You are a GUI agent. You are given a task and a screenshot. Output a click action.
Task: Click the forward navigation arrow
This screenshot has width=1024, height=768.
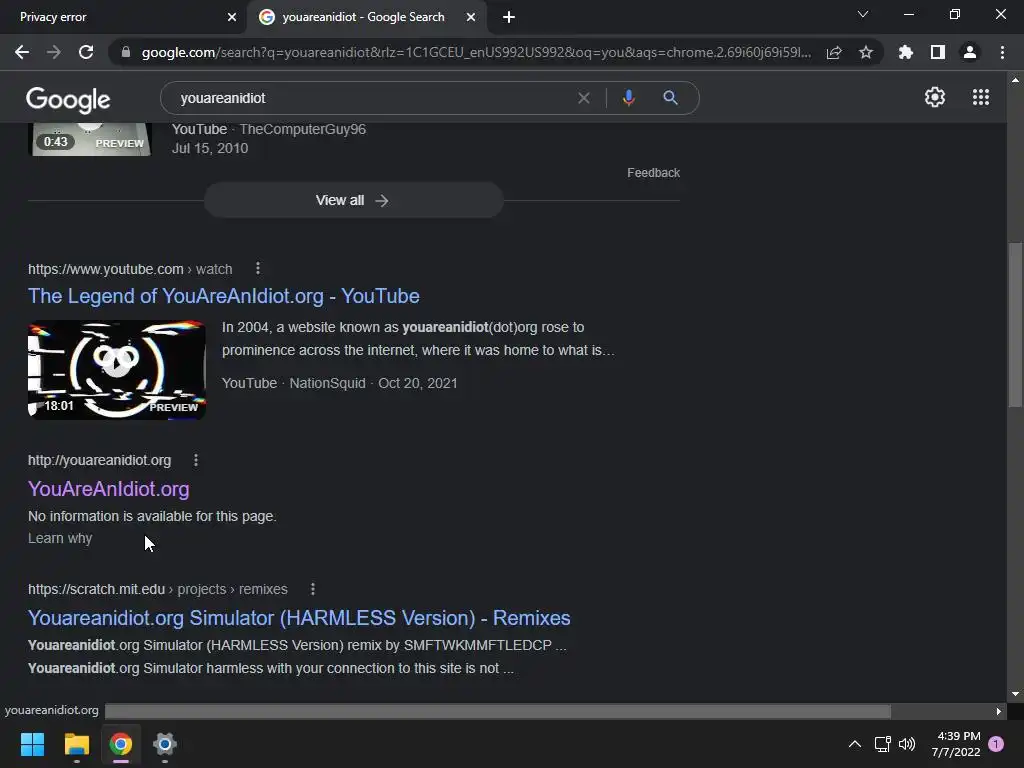coord(54,52)
